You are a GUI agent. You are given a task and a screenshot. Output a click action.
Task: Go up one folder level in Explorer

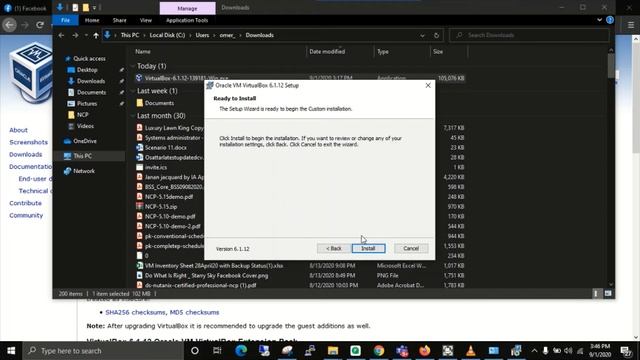click(96, 36)
